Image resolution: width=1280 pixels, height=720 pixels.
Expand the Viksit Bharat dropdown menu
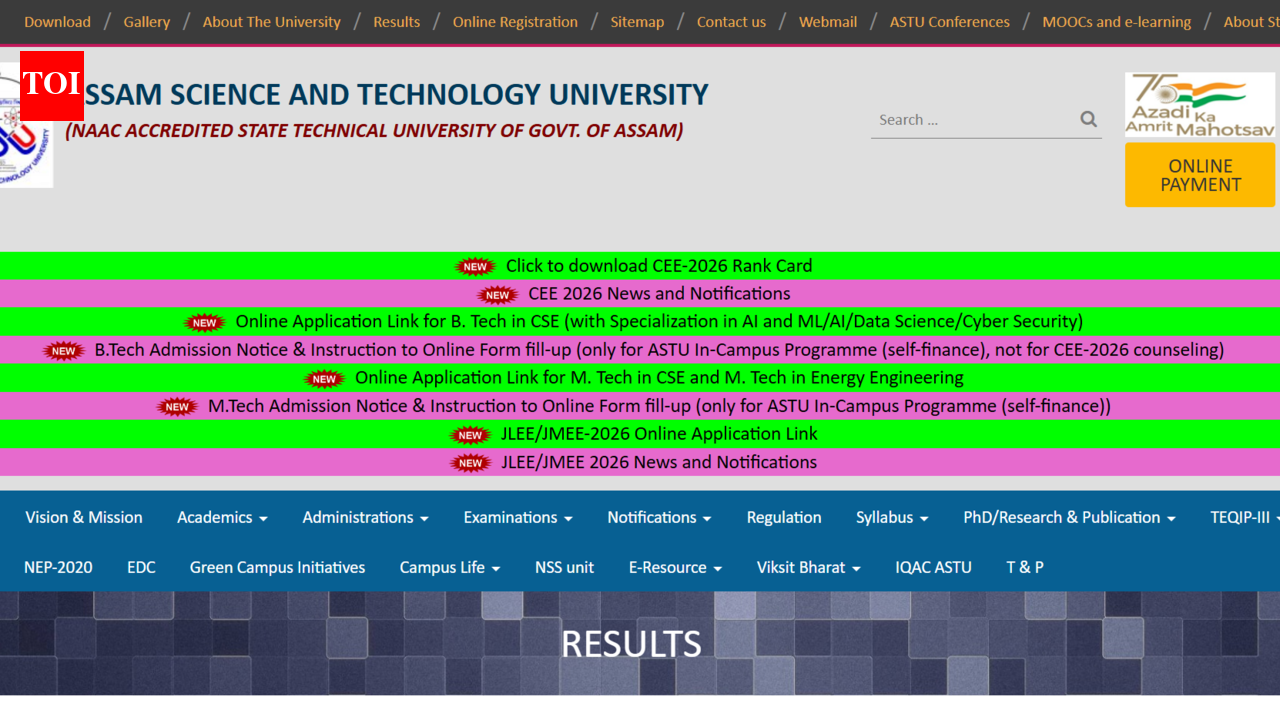(x=808, y=567)
